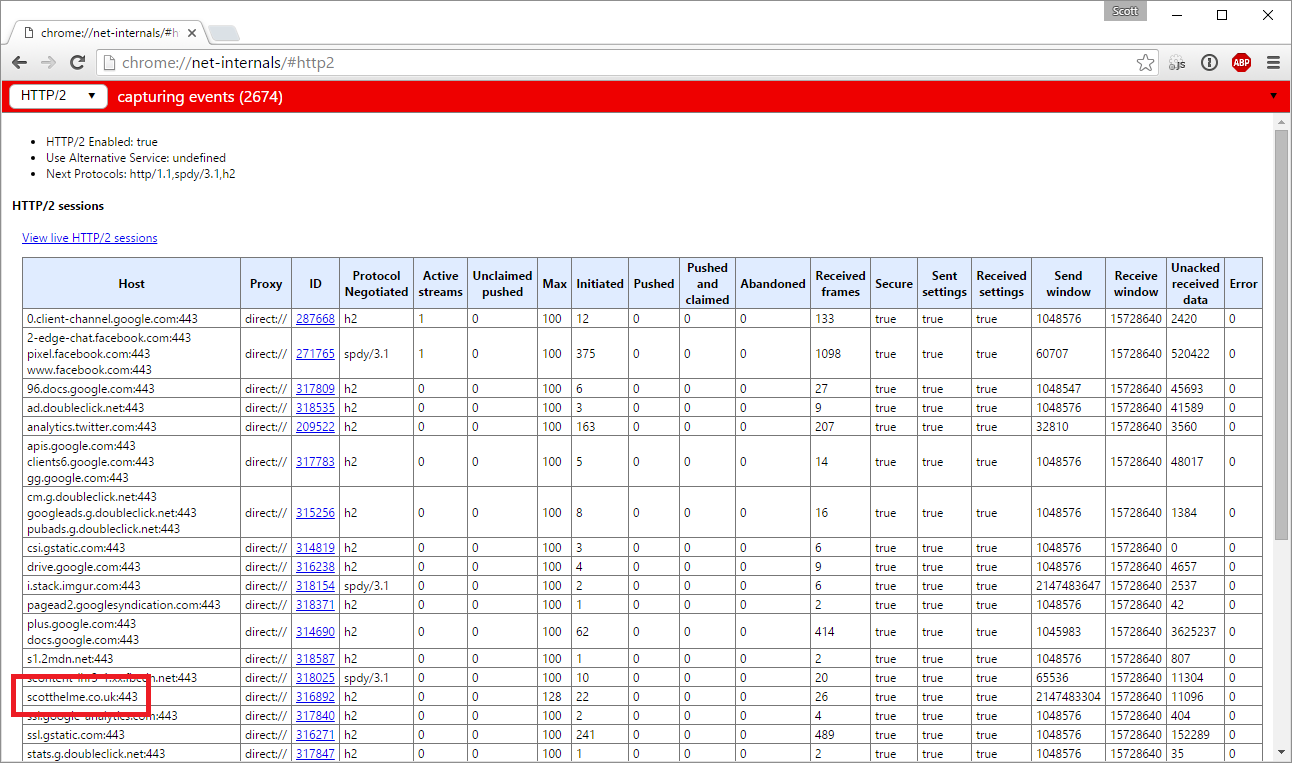
Task: Click the back navigation arrow
Action: point(18,62)
